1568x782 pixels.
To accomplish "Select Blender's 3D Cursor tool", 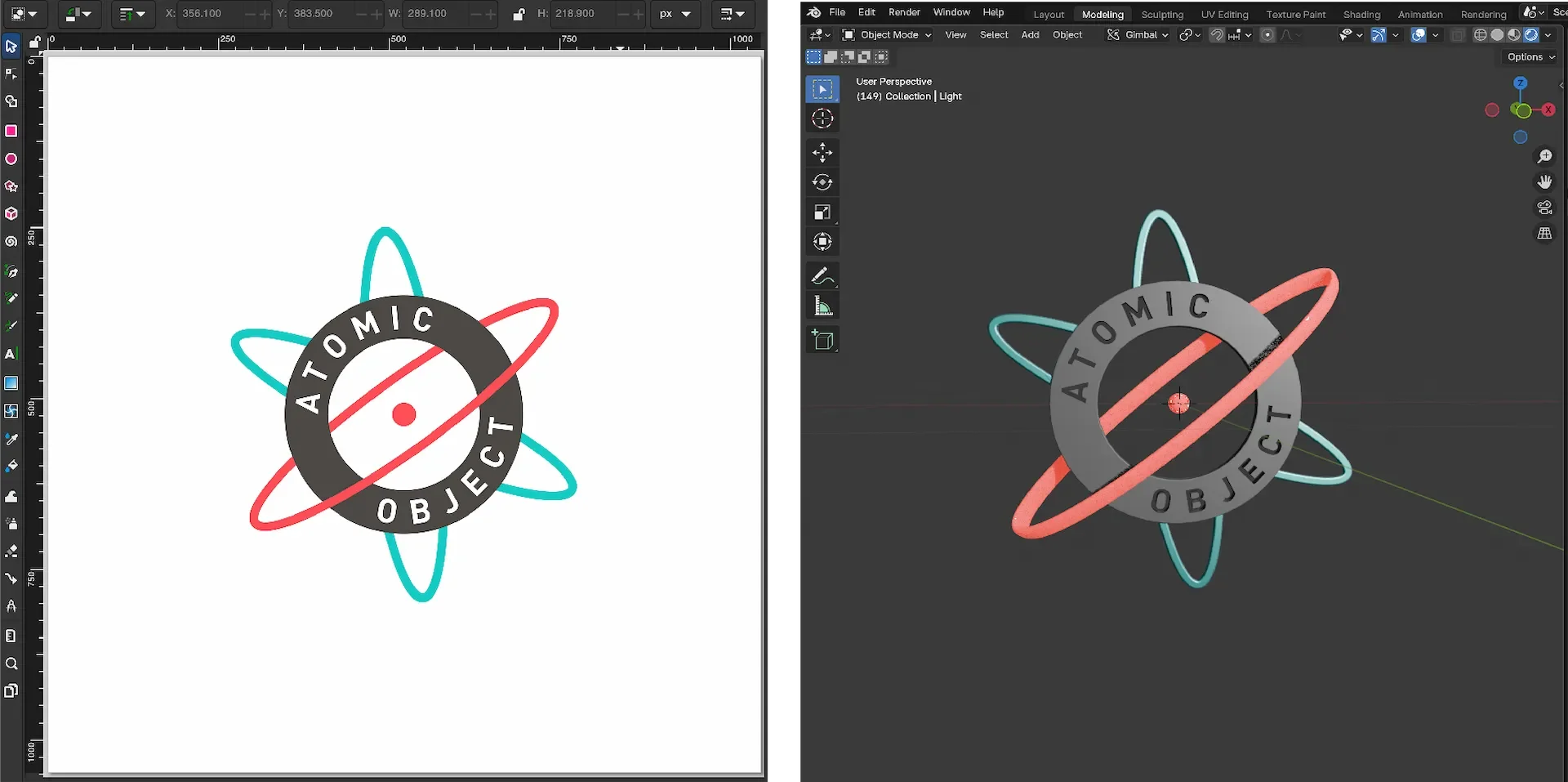I will tap(822, 118).
